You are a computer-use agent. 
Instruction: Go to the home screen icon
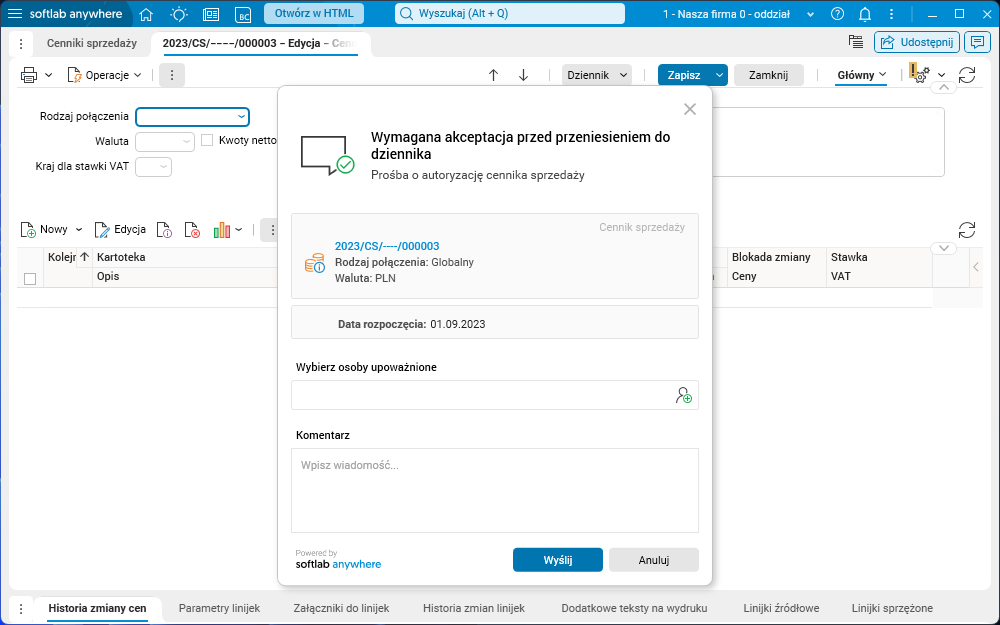click(146, 14)
